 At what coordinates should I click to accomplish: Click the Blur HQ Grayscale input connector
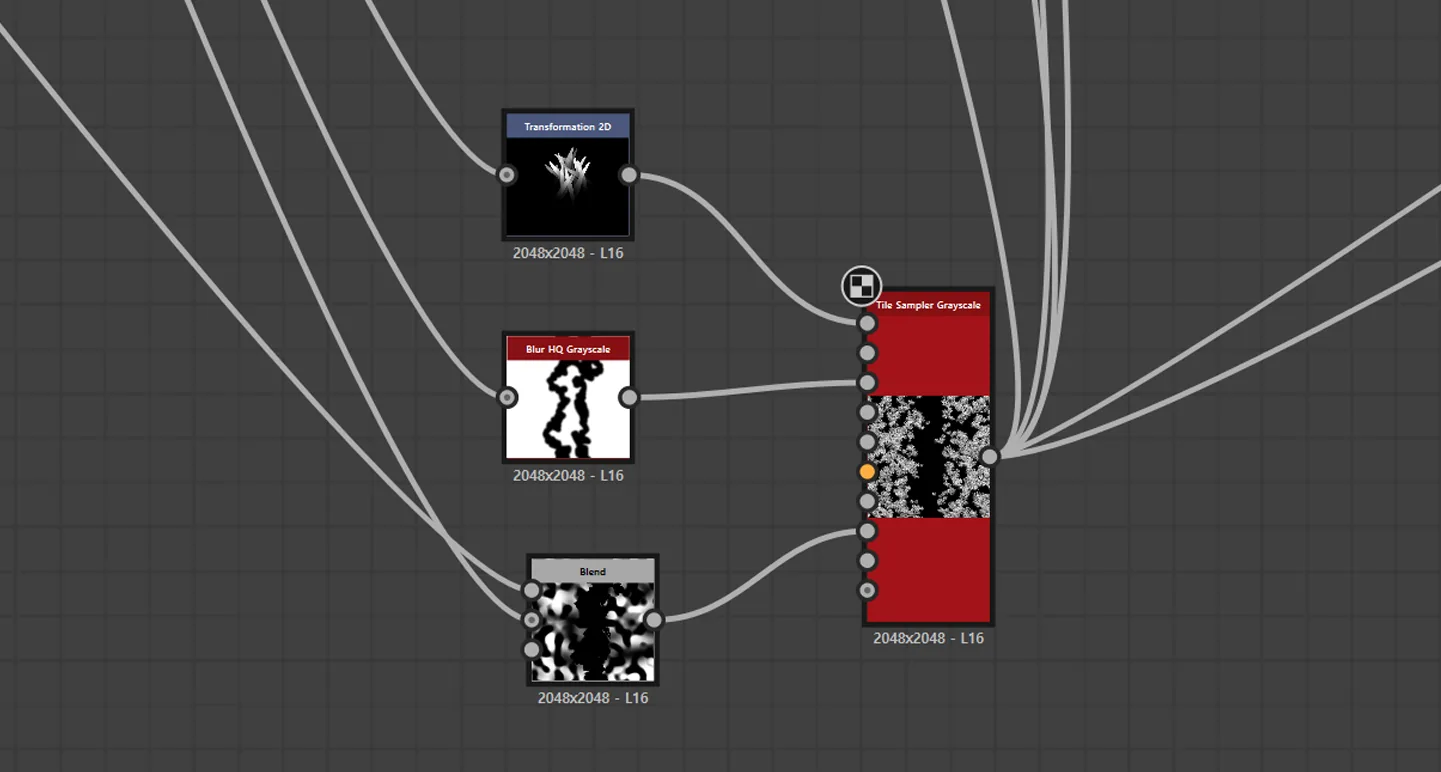[507, 397]
